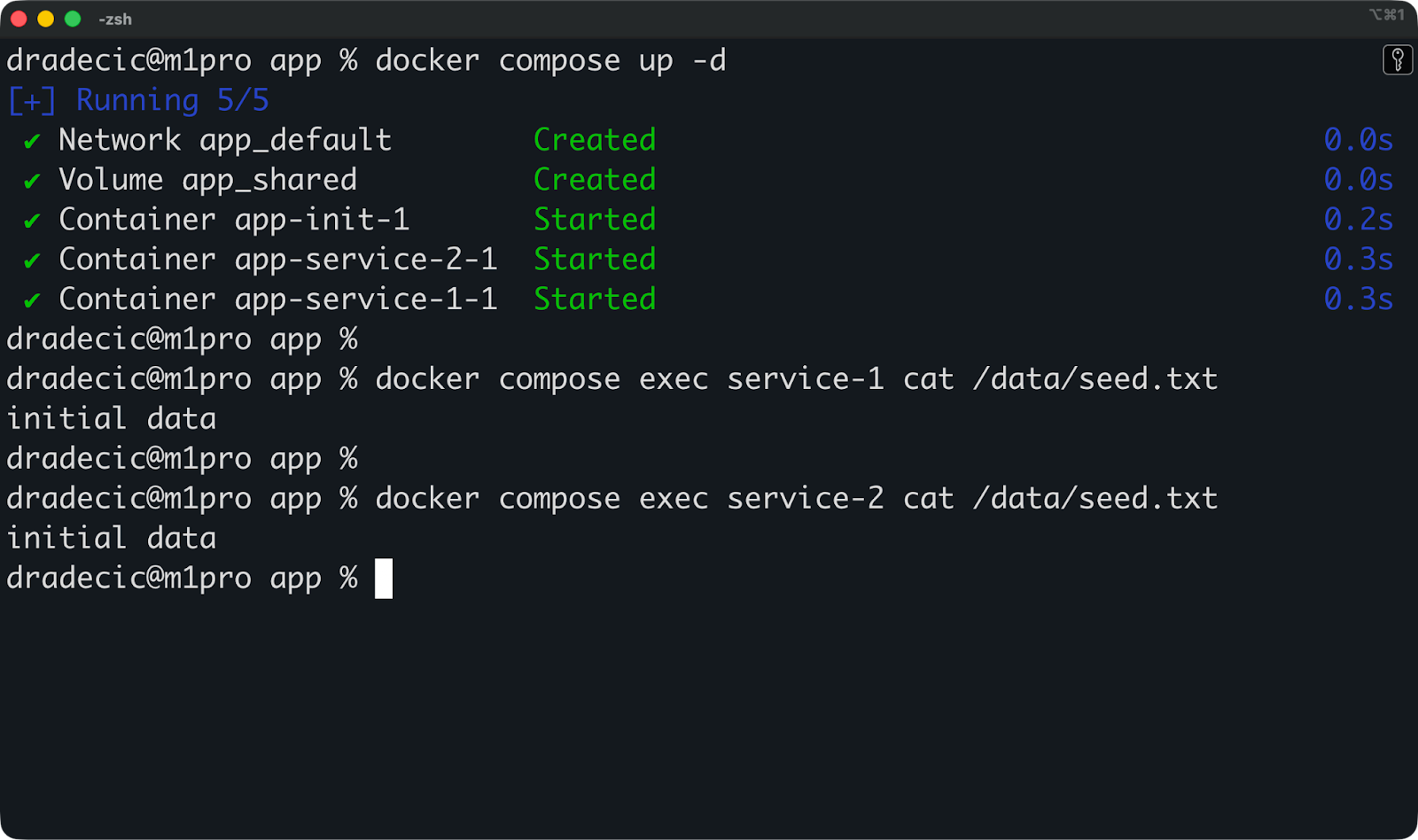The width and height of the screenshot is (1418, 840).
Task: Click the [+] Running 5/5 status line
Action: [x=137, y=100]
